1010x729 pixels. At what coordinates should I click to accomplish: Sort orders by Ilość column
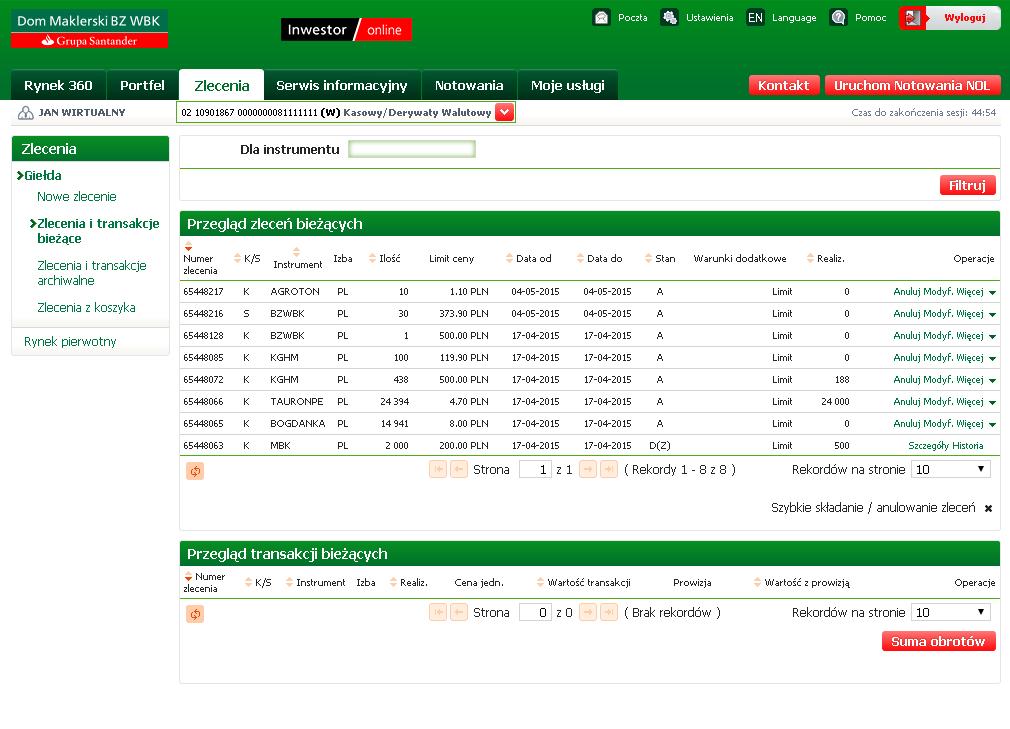pyautogui.click(x=372, y=258)
